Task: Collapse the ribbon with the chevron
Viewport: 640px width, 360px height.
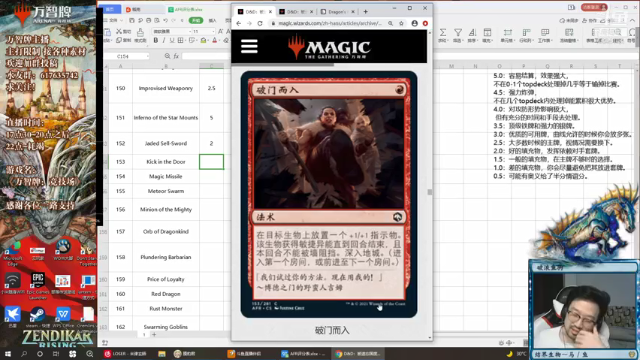Action: [632, 21]
